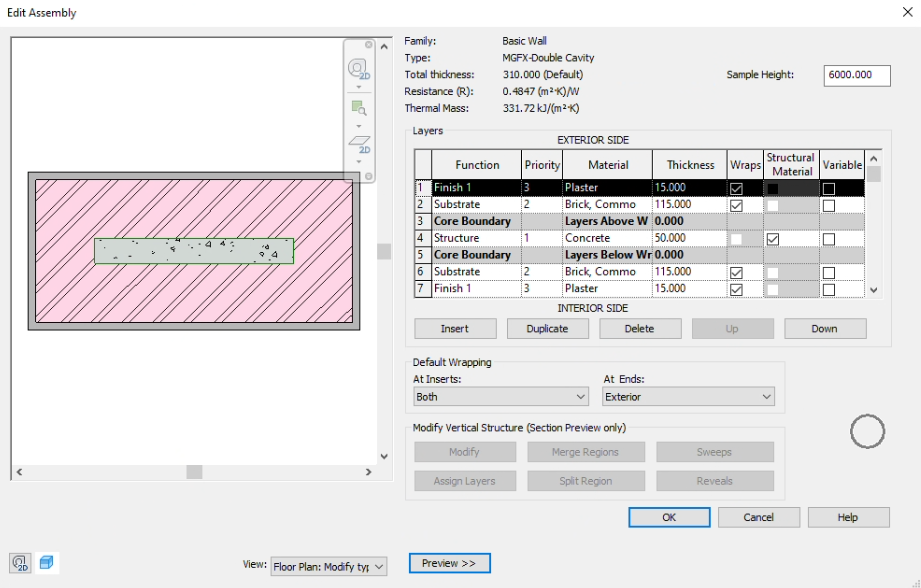
Task: Click the 'Function' column header
Action: (476, 165)
